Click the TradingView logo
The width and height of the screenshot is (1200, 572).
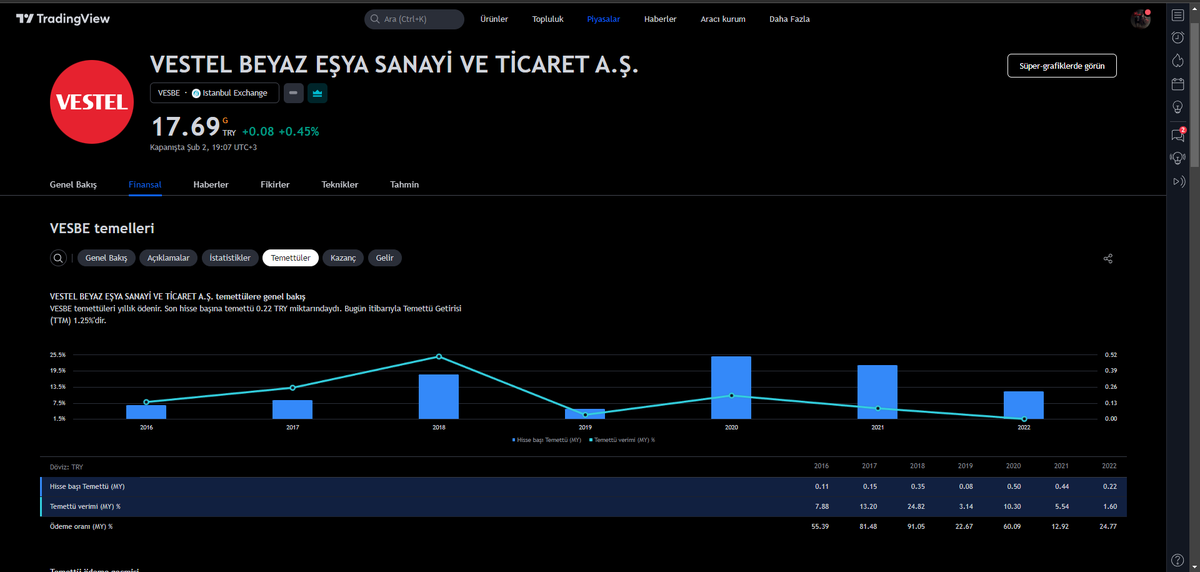coord(63,19)
